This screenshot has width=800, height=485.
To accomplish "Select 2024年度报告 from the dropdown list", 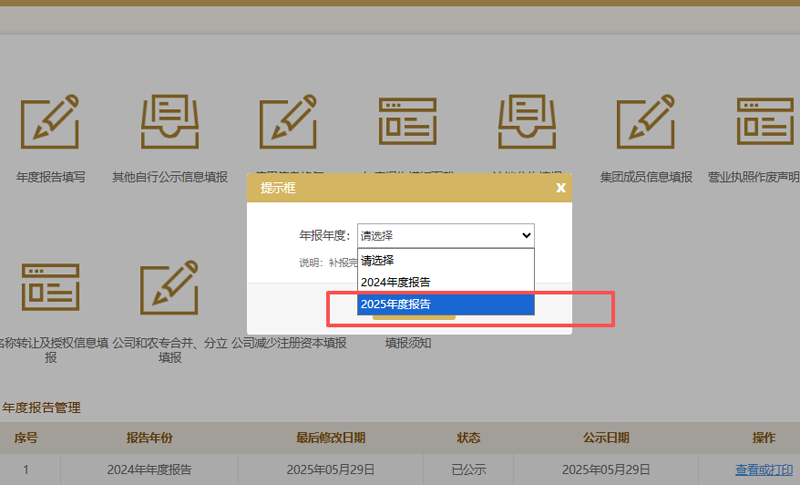I will coord(446,282).
